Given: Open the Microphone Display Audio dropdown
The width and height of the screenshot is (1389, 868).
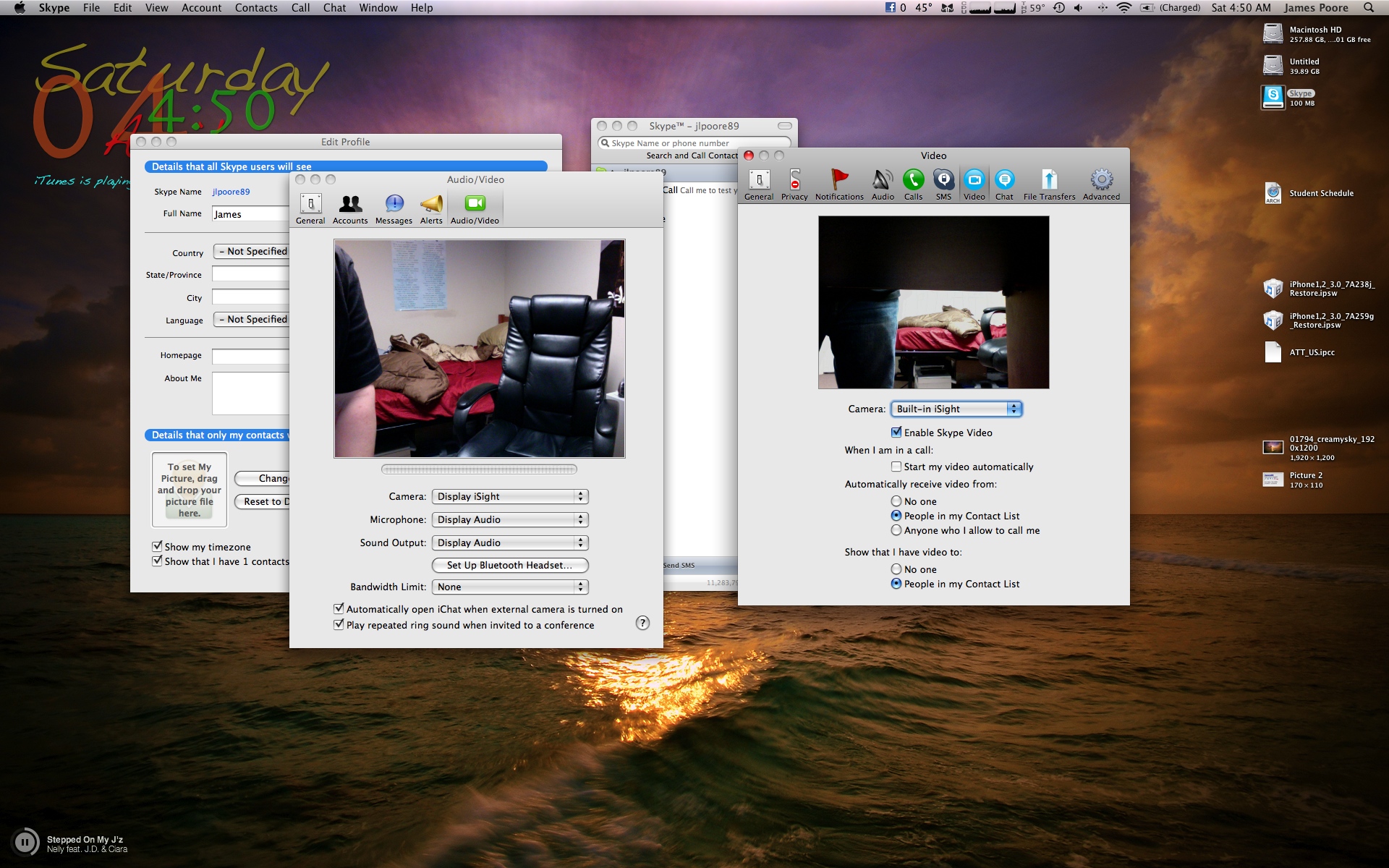Looking at the screenshot, I should 509,519.
